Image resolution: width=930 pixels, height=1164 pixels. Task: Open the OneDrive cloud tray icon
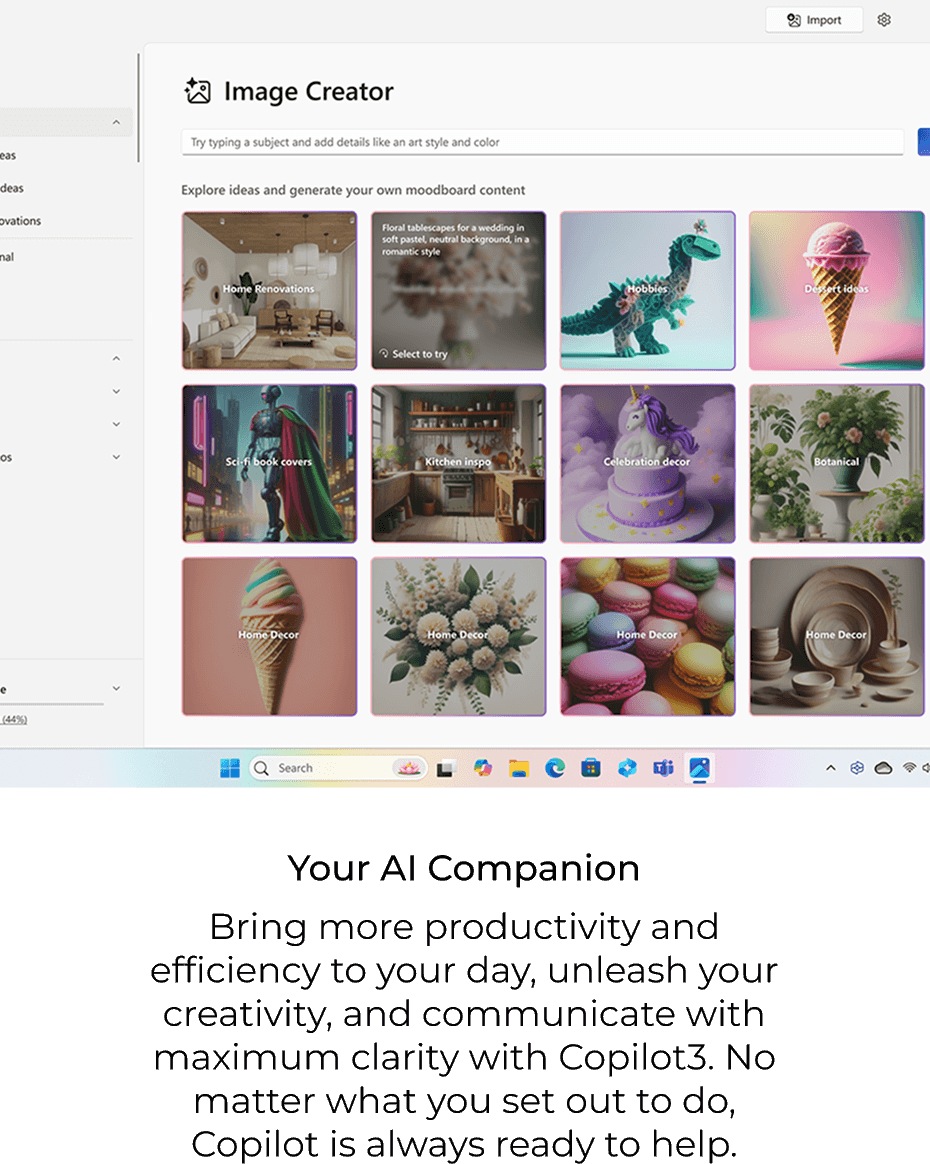coord(883,768)
